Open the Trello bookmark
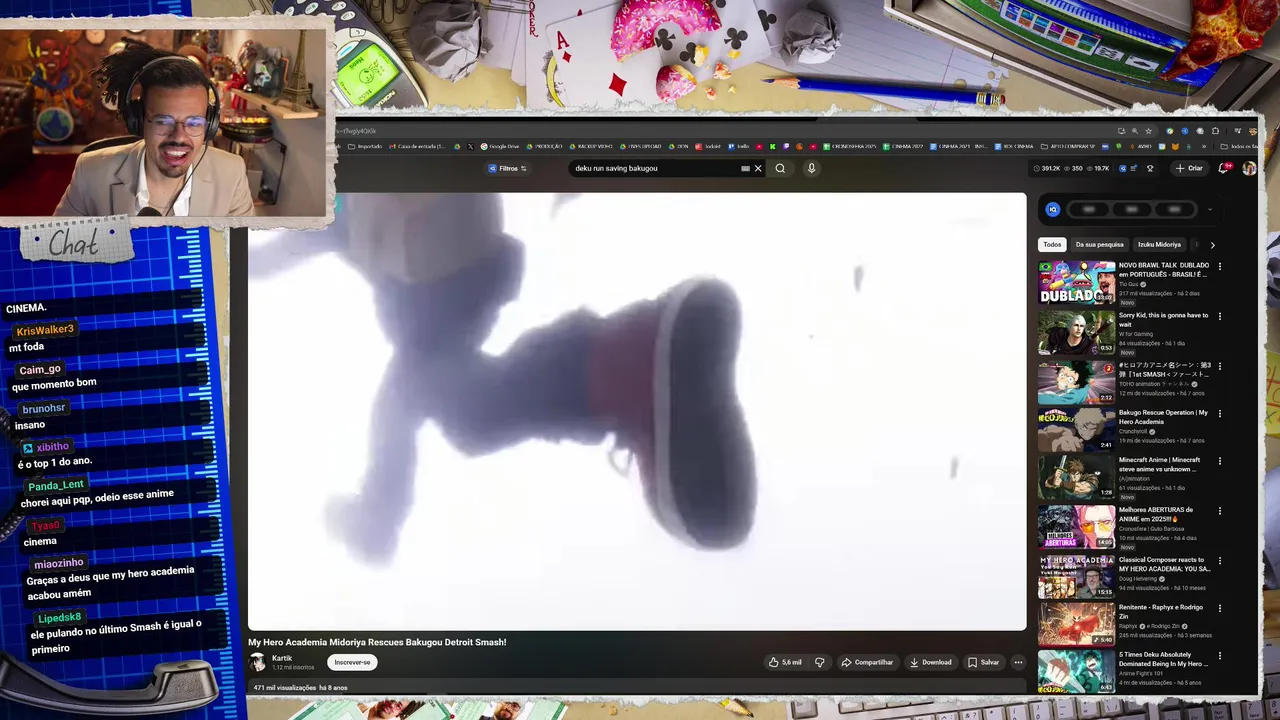This screenshot has width=1280, height=720. click(x=738, y=146)
